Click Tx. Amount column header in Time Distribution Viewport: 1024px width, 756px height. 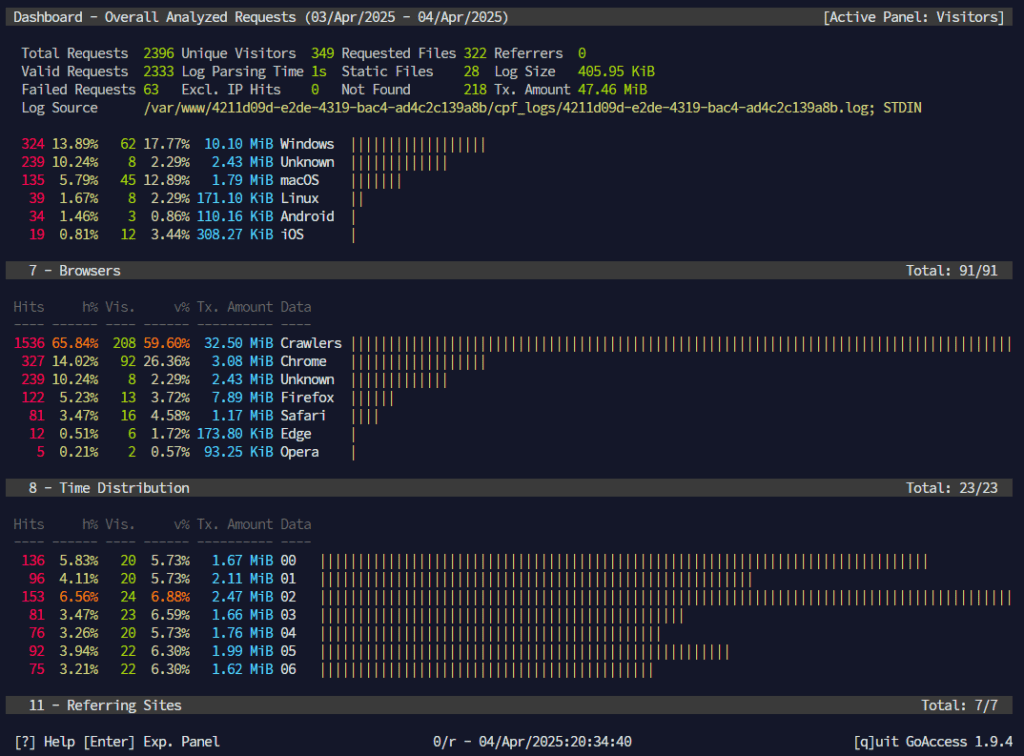coord(235,524)
